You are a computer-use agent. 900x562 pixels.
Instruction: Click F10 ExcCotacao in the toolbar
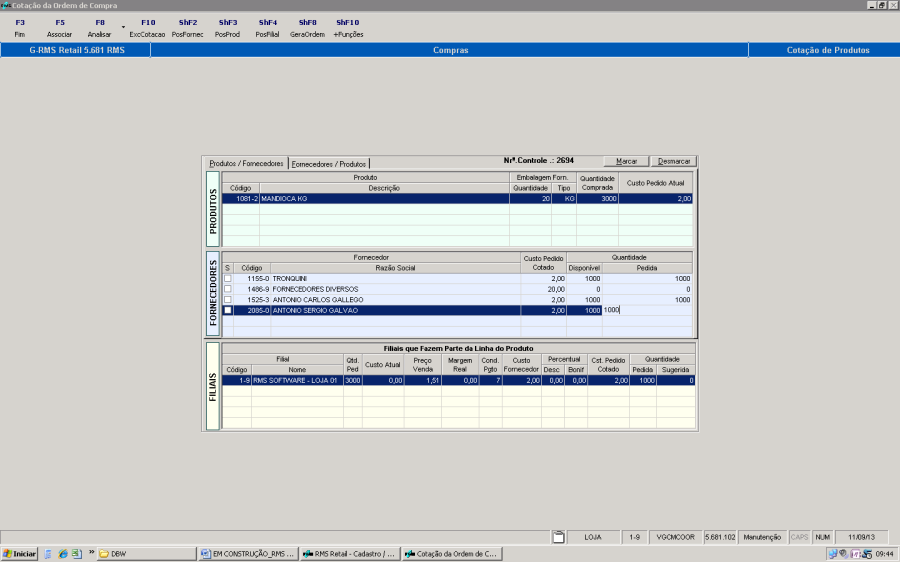pos(147,27)
